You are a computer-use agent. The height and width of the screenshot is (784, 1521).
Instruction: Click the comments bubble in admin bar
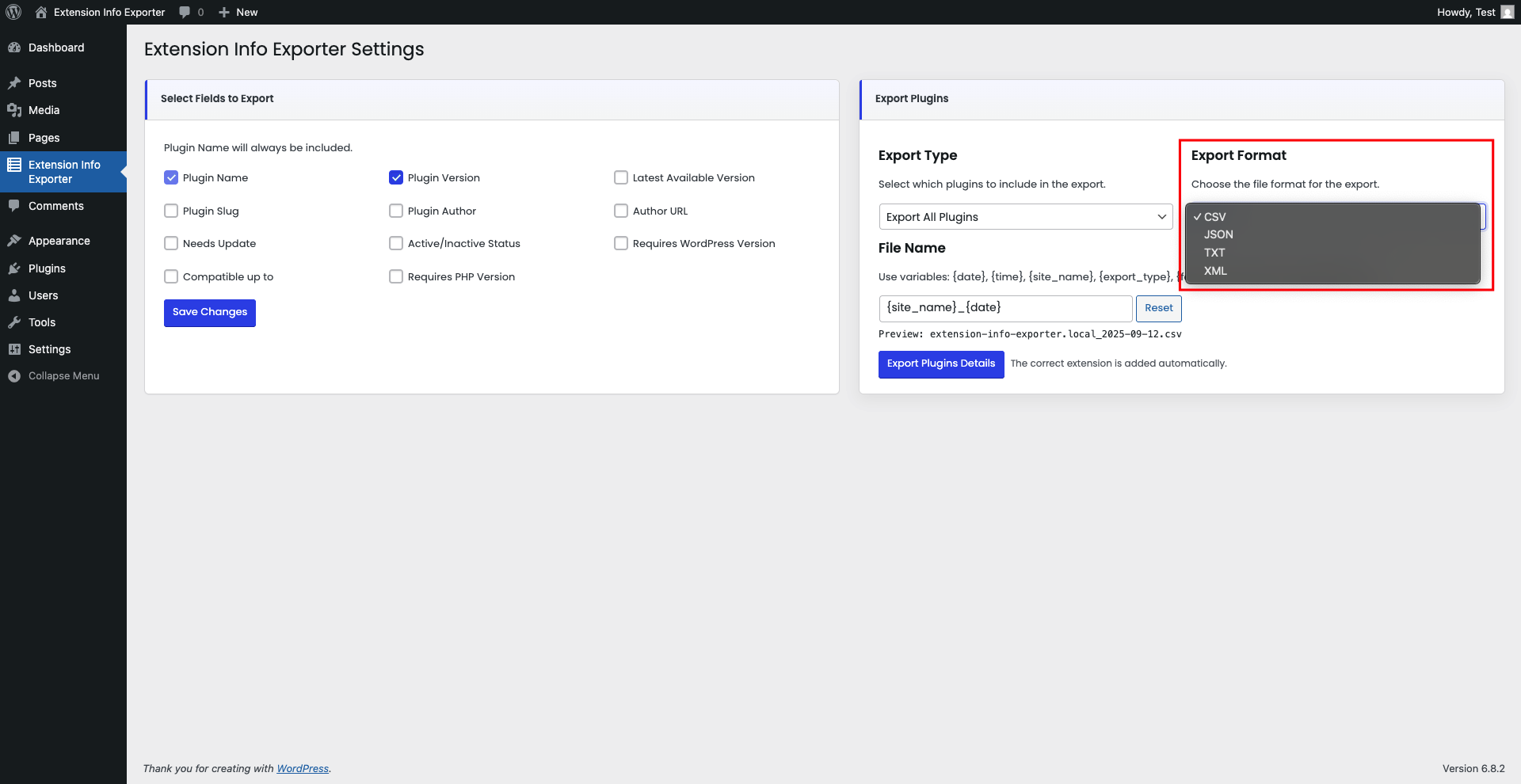coord(185,12)
